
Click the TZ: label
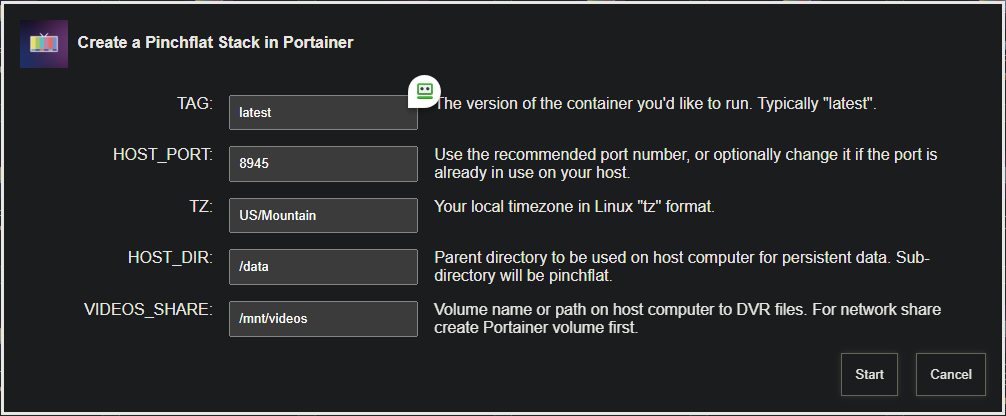(200, 206)
